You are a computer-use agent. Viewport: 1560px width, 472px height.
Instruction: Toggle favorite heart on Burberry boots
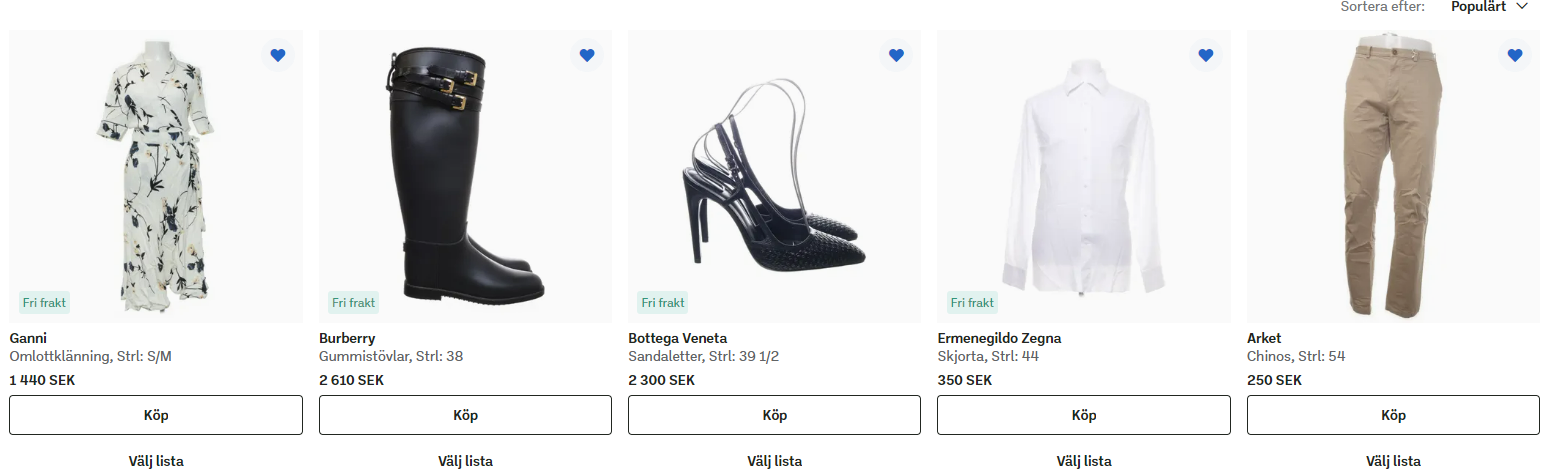[587, 55]
